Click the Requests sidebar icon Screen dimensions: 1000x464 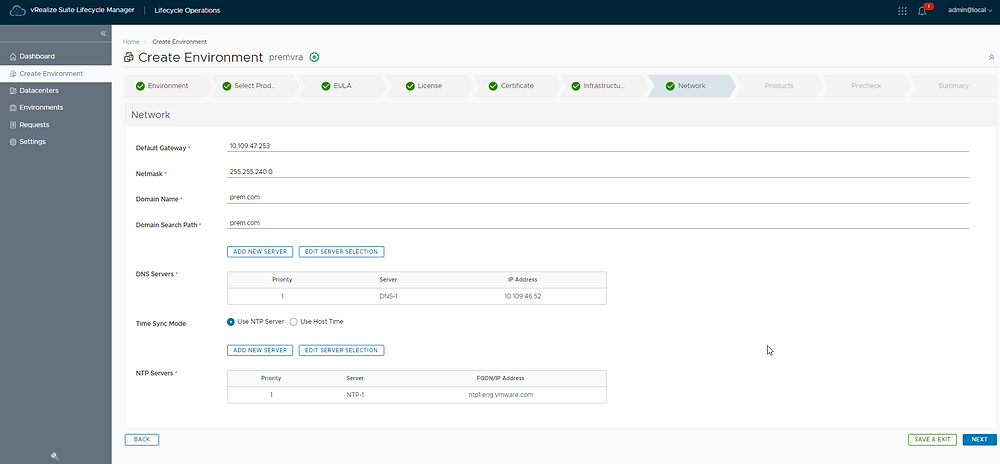click(x=13, y=125)
